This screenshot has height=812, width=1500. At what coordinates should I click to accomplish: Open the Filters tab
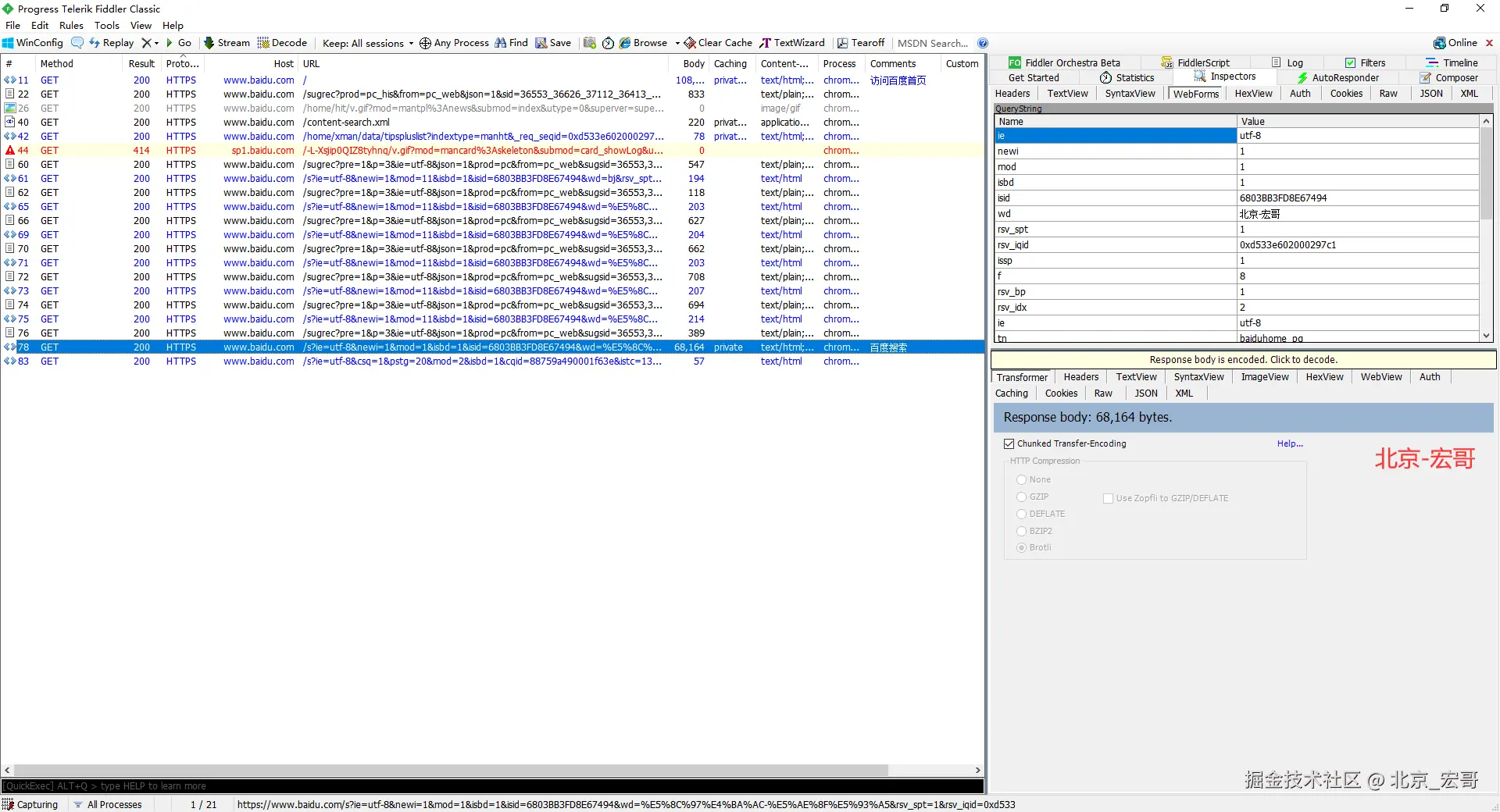click(1365, 62)
